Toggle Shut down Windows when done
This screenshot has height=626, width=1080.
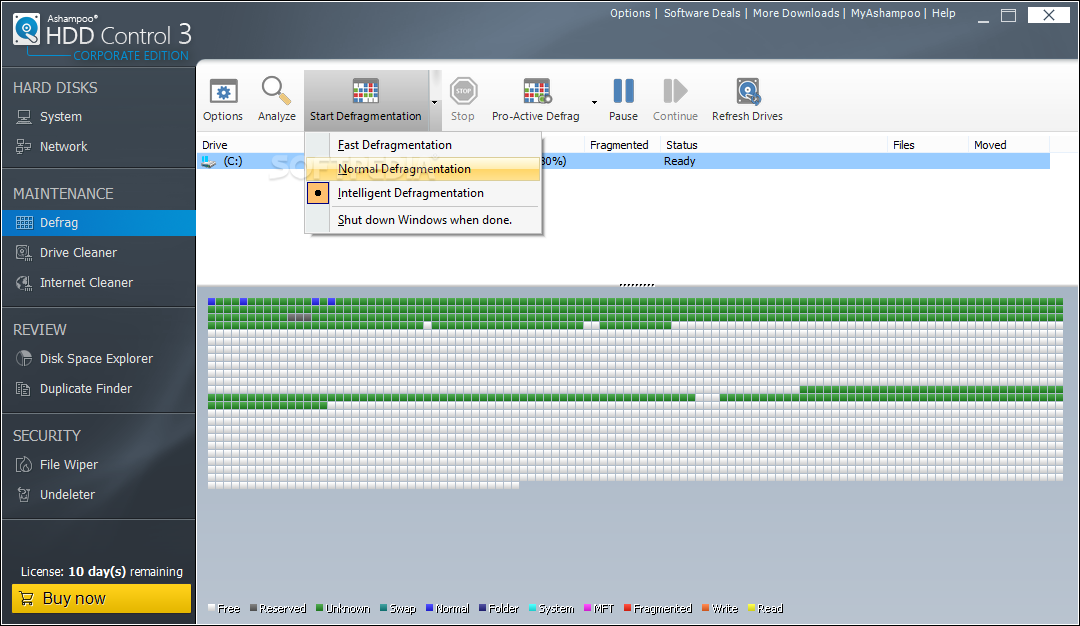[423, 220]
